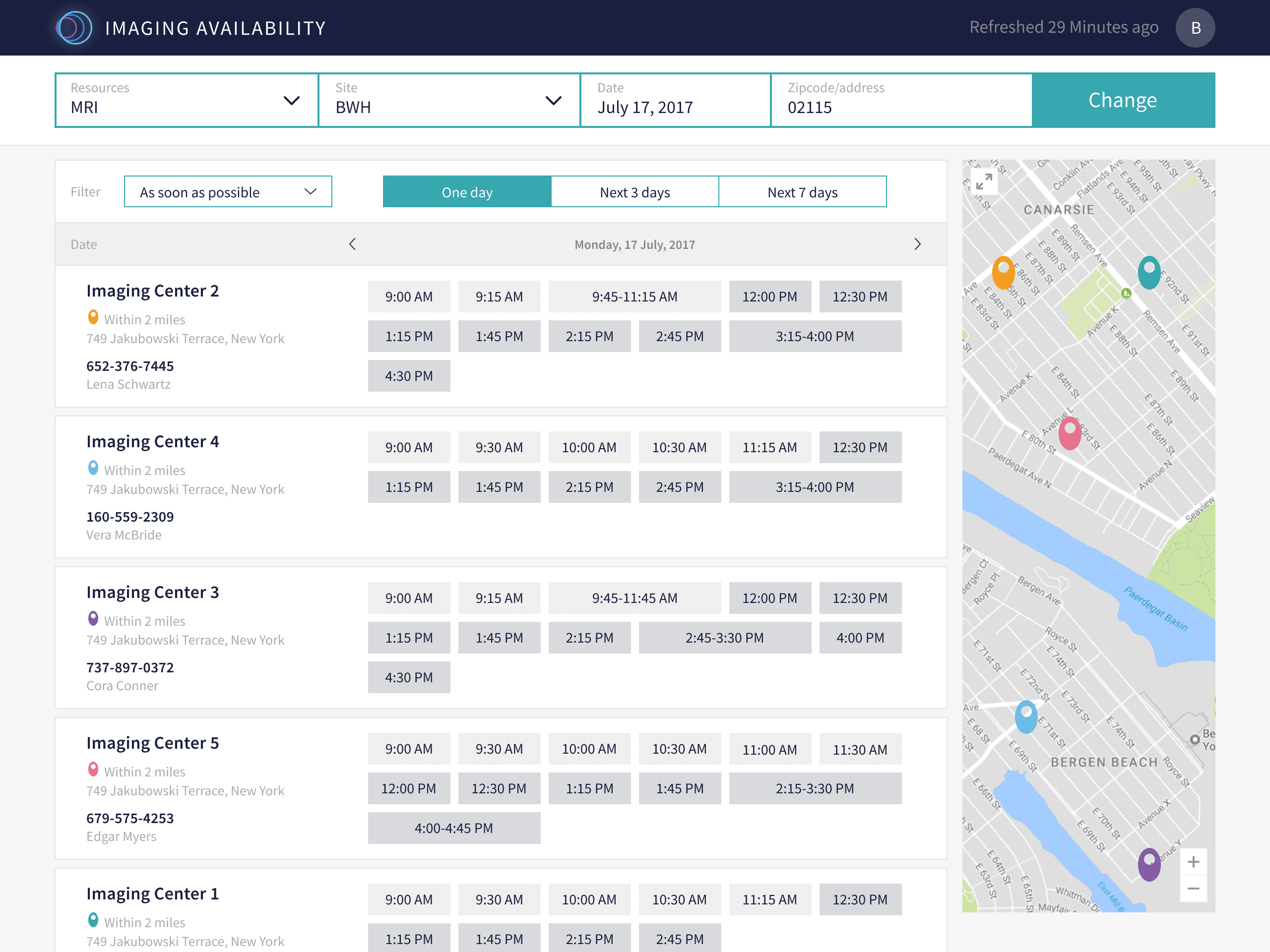Zoom in on the map
Screen dimensions: 1270x952
[1193, 862]
